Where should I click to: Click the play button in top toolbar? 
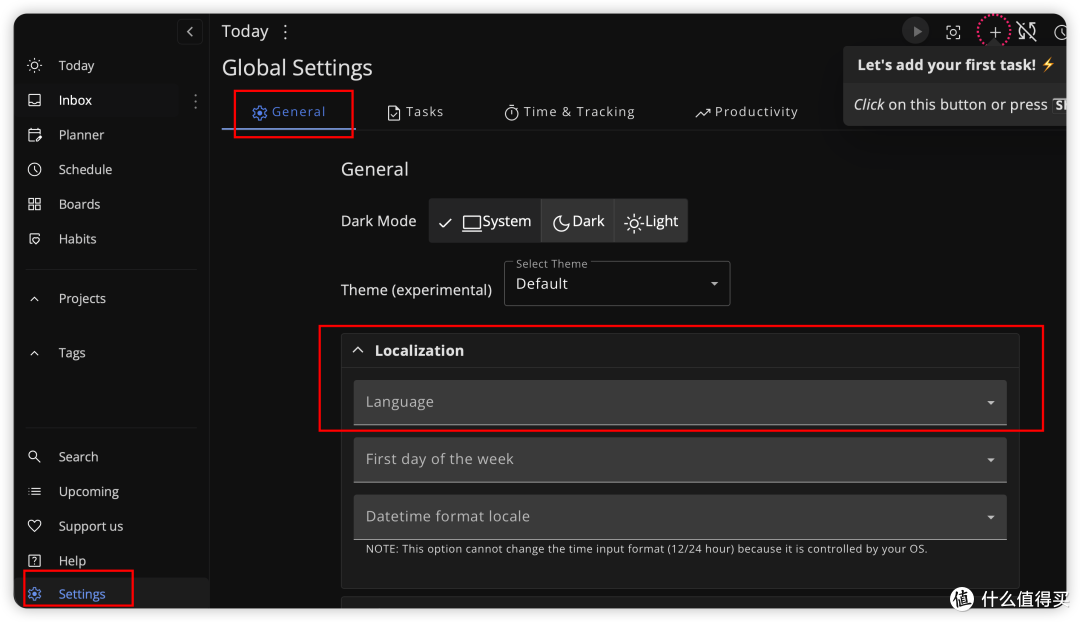916,32
